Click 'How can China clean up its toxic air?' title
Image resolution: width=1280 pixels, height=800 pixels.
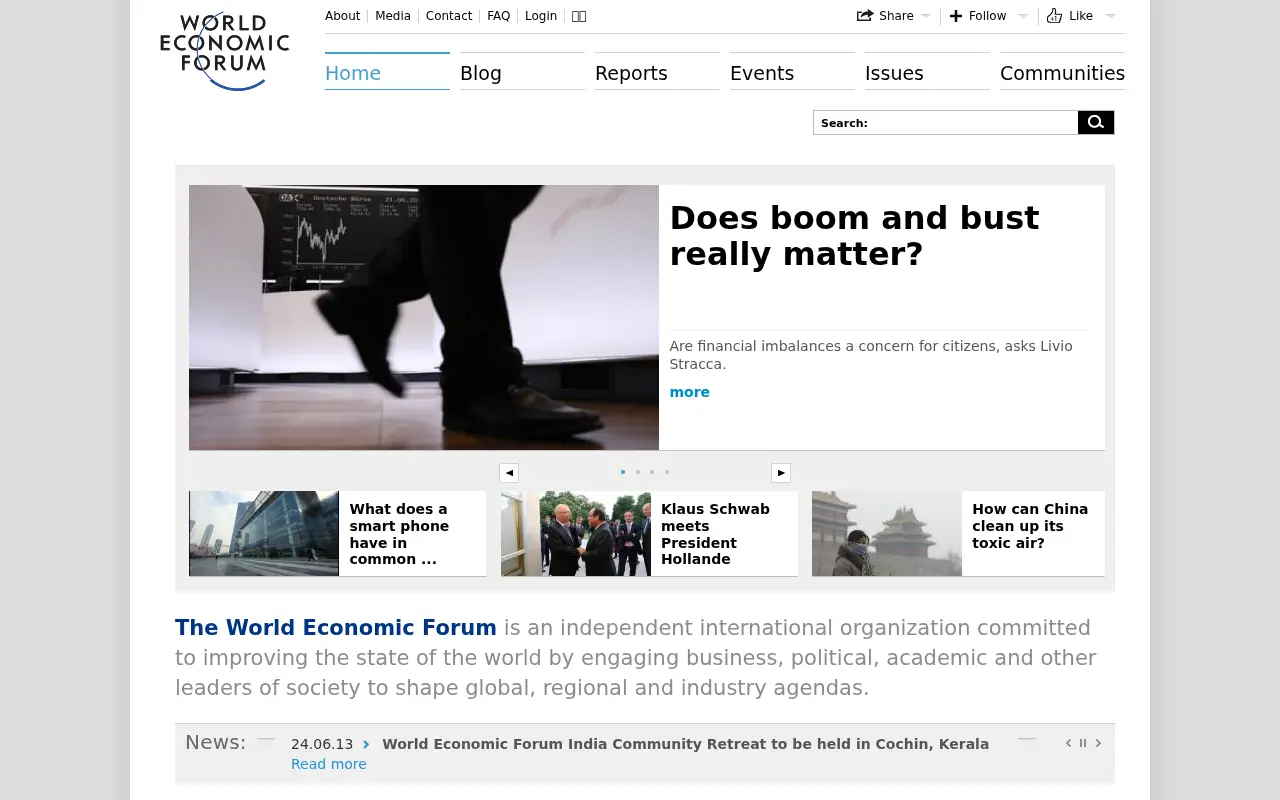[1030, 526]
